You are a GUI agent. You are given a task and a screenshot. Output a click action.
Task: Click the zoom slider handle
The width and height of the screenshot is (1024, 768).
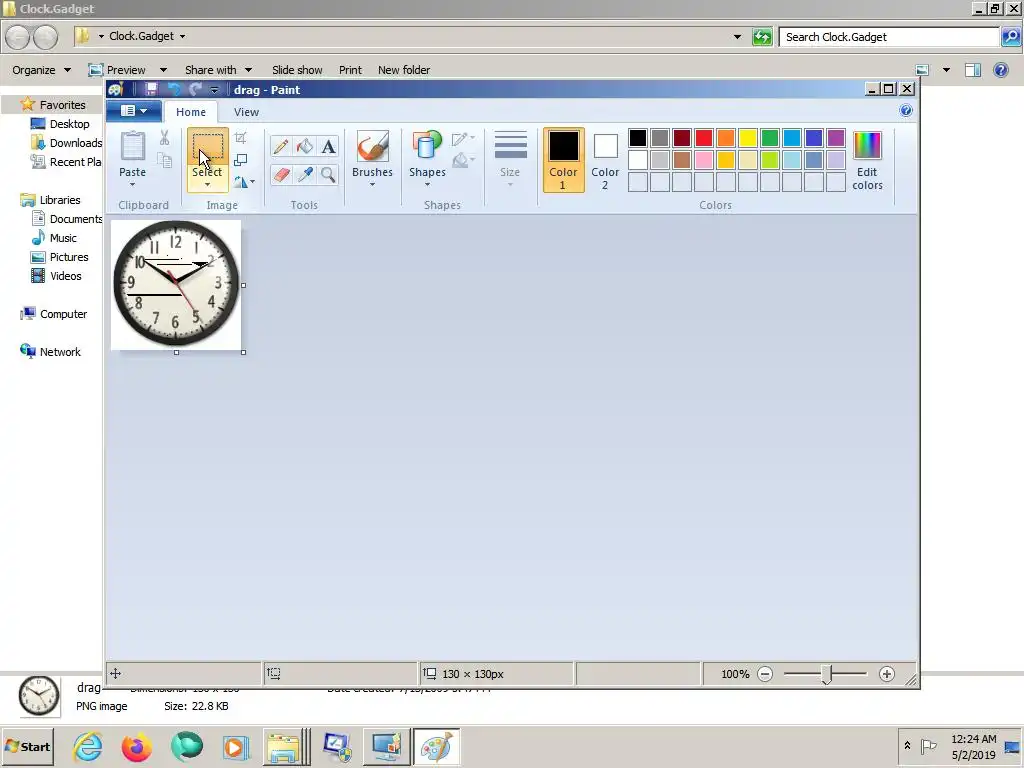827,674
